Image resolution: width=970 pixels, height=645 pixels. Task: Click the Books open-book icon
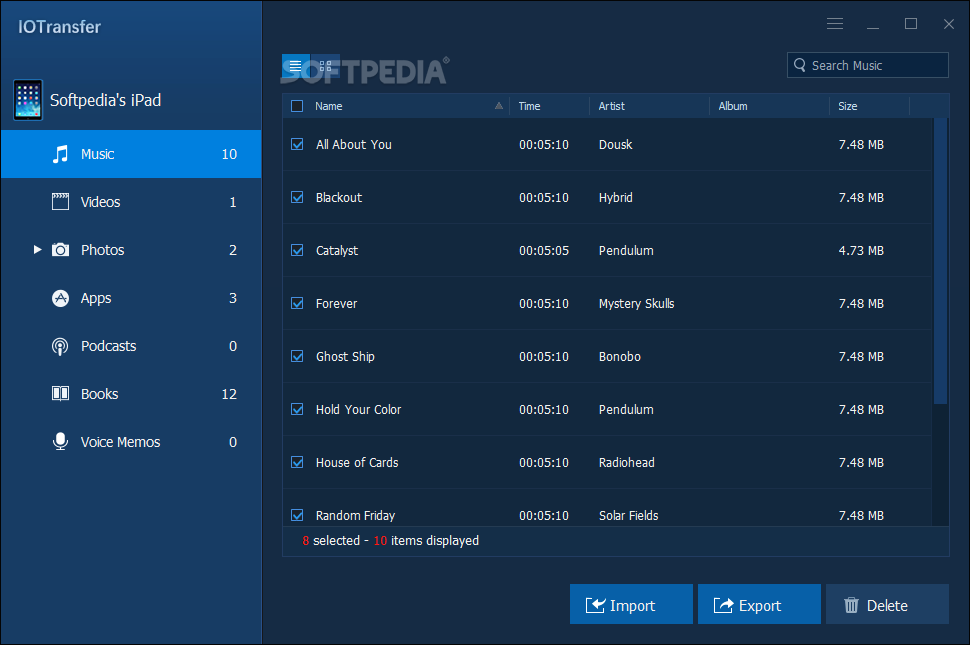pyautogui.click(x=60, y=393)
